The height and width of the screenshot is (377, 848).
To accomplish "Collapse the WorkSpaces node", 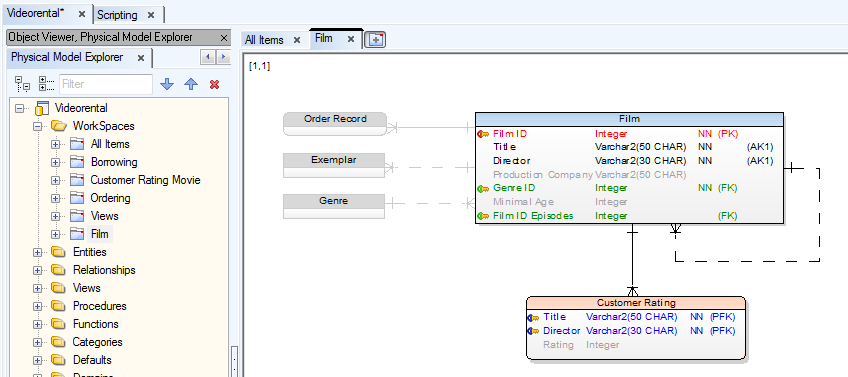I will click(37, 126).
